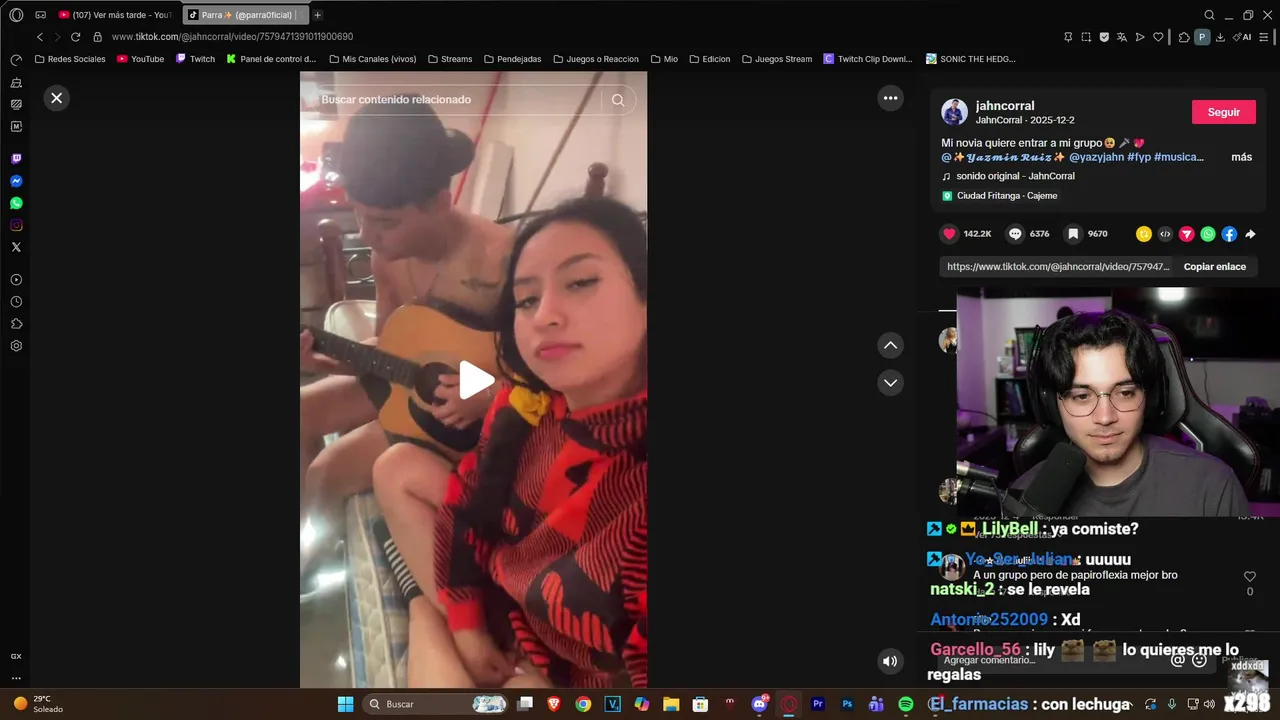Open the Redes Sociales bookmark folder
Viewport: 1280px width, 720px height.
click(x=70, y=59)
